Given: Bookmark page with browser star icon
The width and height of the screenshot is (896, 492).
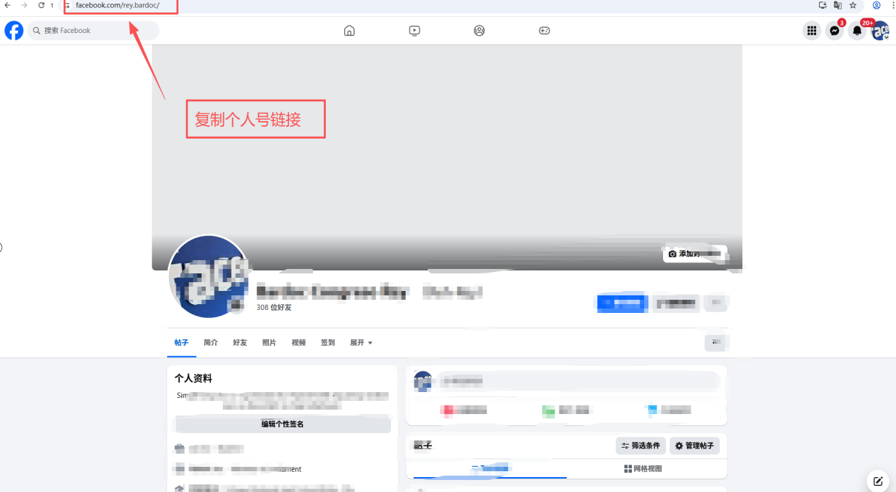Looking at the screenshot, I should click(853, 6).
